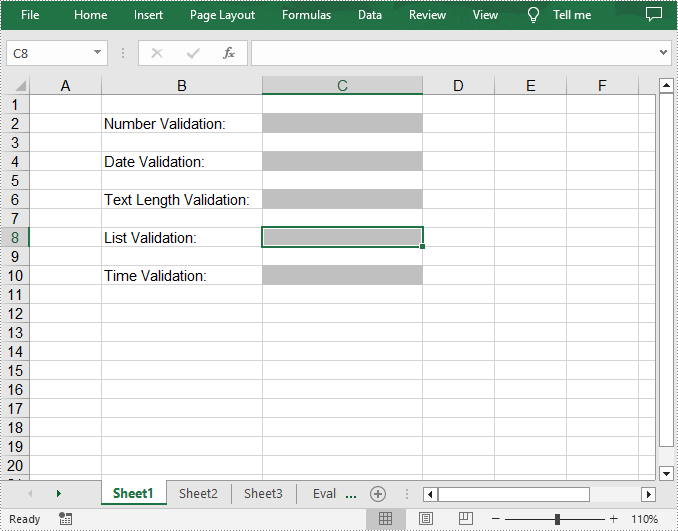Screen dimensions: 678x531
Task: Switch to the Eval sheet tab
Action: coord(324,493)
